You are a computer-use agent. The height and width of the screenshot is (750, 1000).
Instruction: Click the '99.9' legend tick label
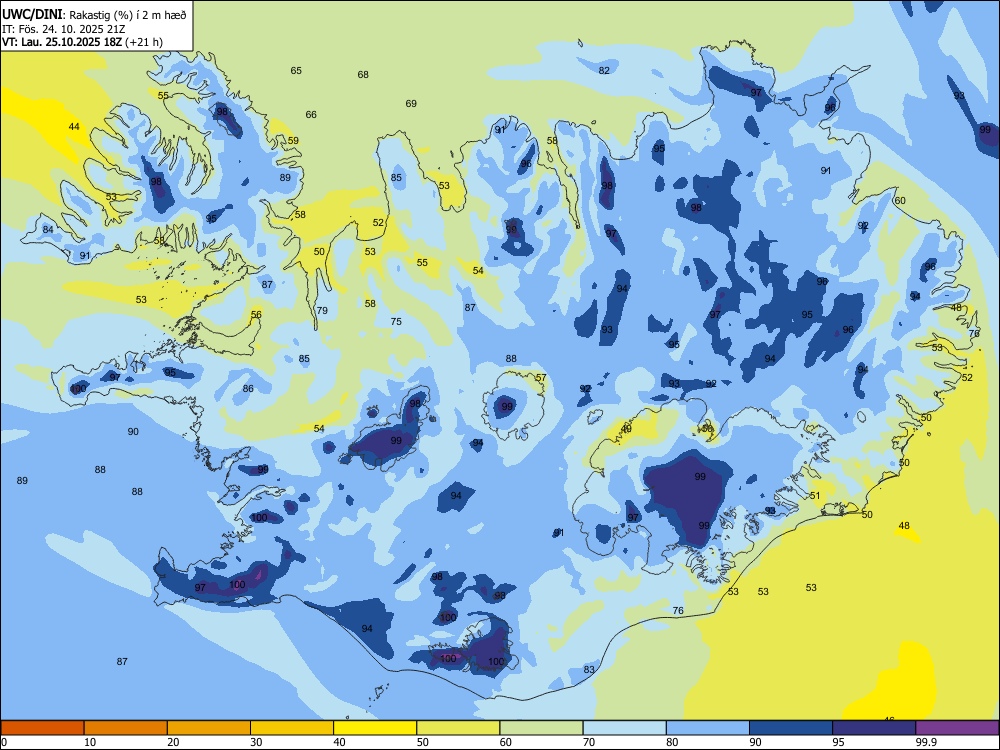(x=925, y=742)
